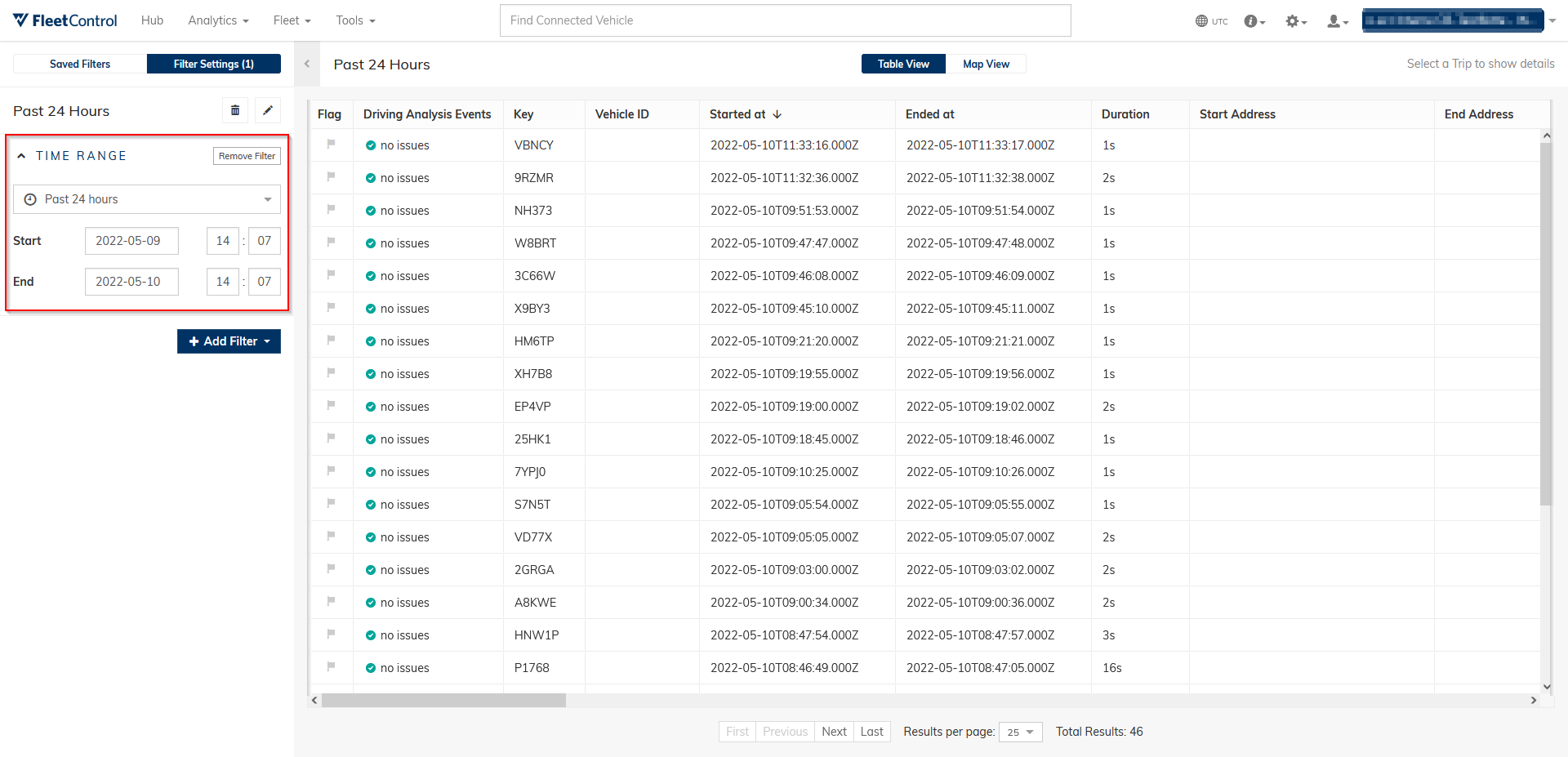Click green status icon for HNW1P
The width and height of the screenshot is (1568, 757).
click(x=371, y=635)
